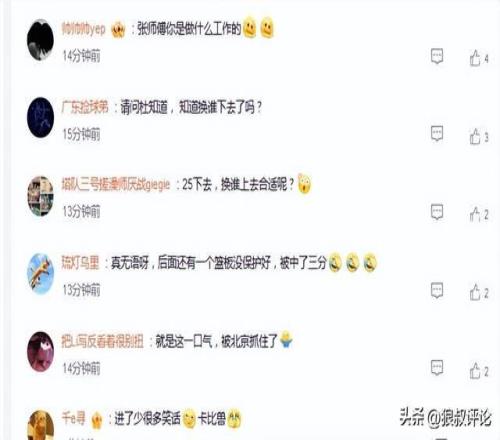Open the username ending in 'giegie'
Viewport: 500px width, 440px height.
pyautogui.click(x=116, y=184)
